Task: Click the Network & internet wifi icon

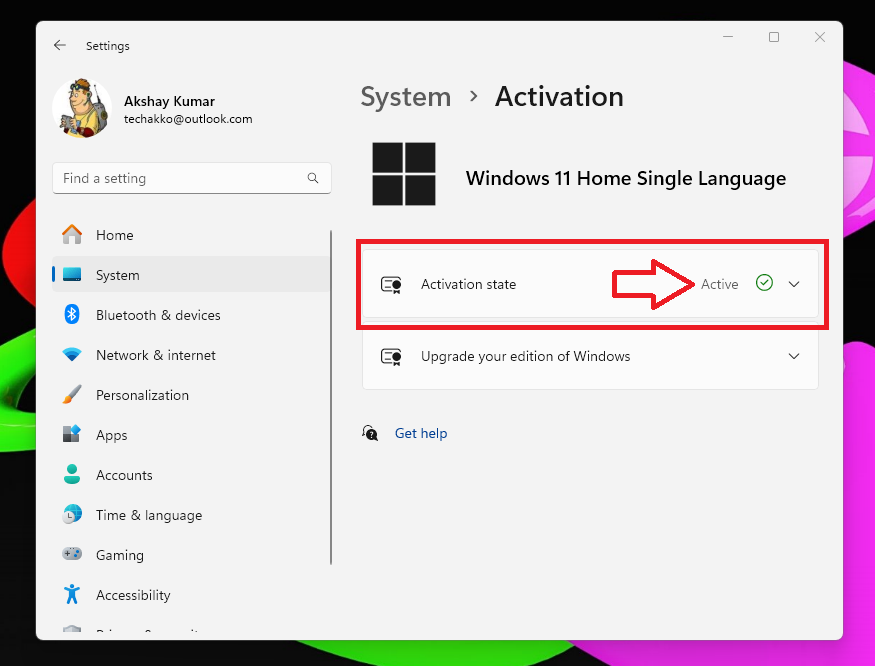Action: point(72,355)
